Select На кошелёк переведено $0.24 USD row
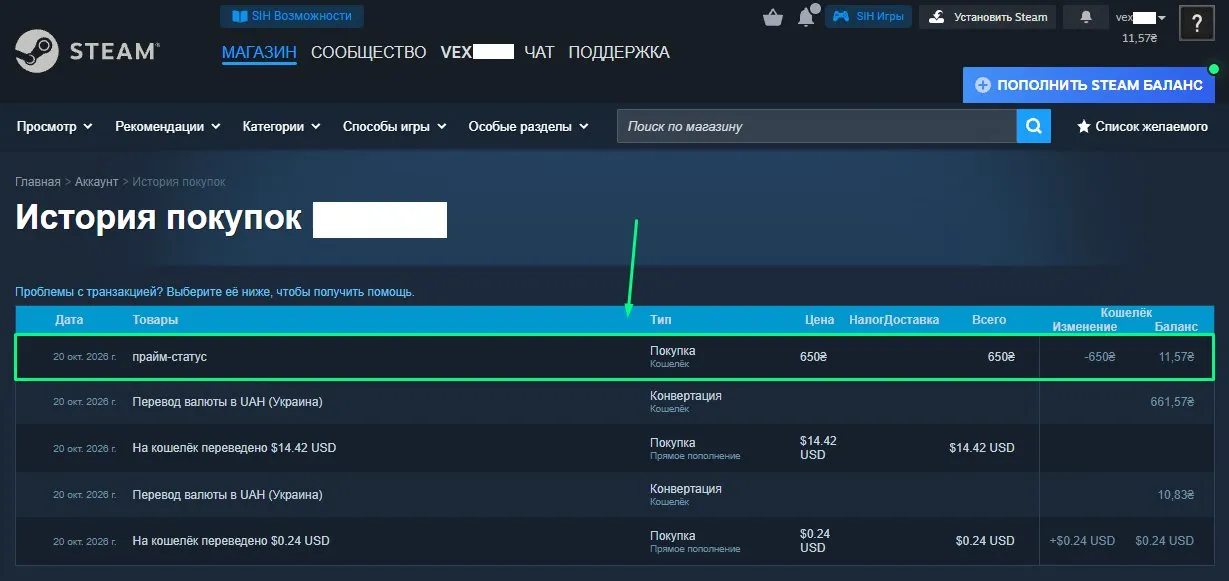 coord(614,541)
